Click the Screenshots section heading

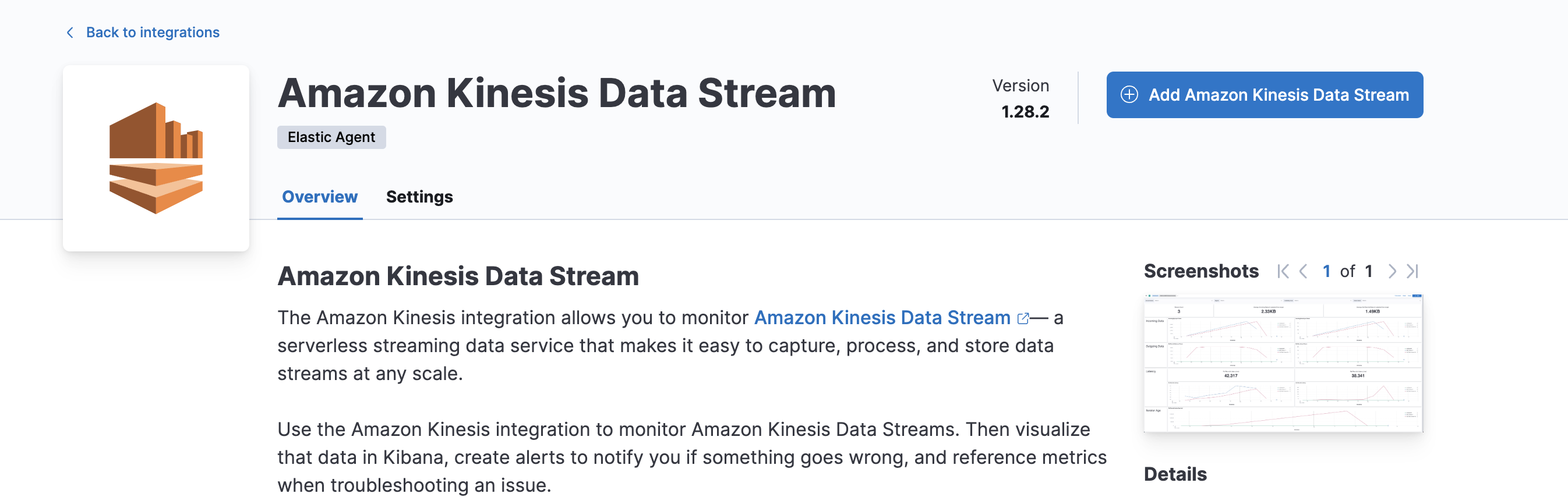click(x=1201, y=271)
